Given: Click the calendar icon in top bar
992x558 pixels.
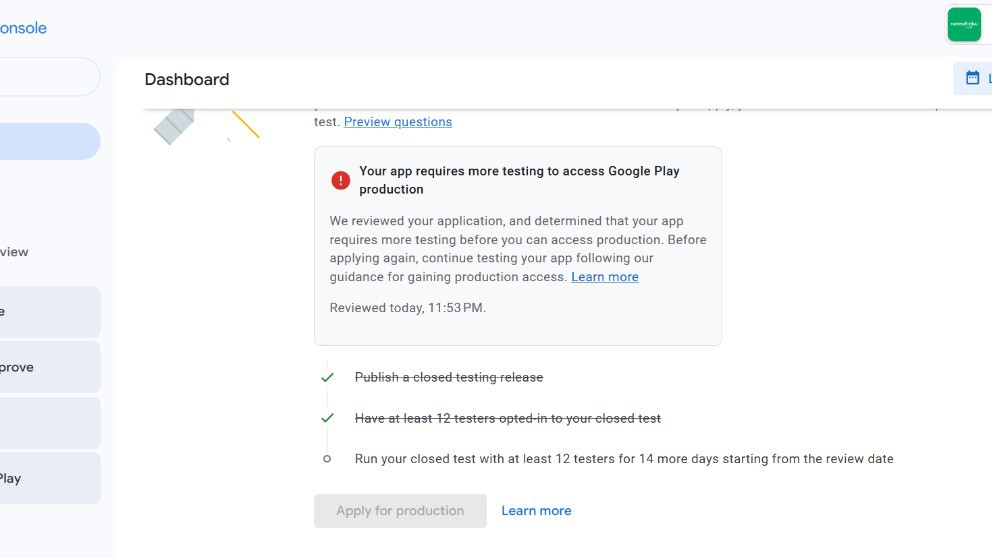Looking at the screenshot, I should [972, 78].
